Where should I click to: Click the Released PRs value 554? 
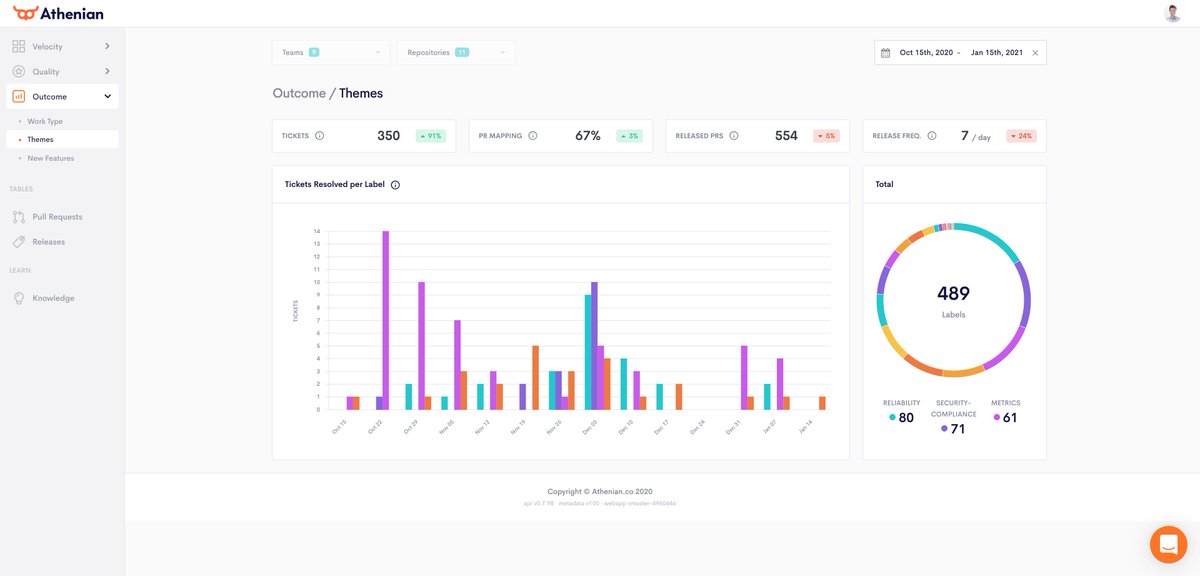click(x=786, y=136)
